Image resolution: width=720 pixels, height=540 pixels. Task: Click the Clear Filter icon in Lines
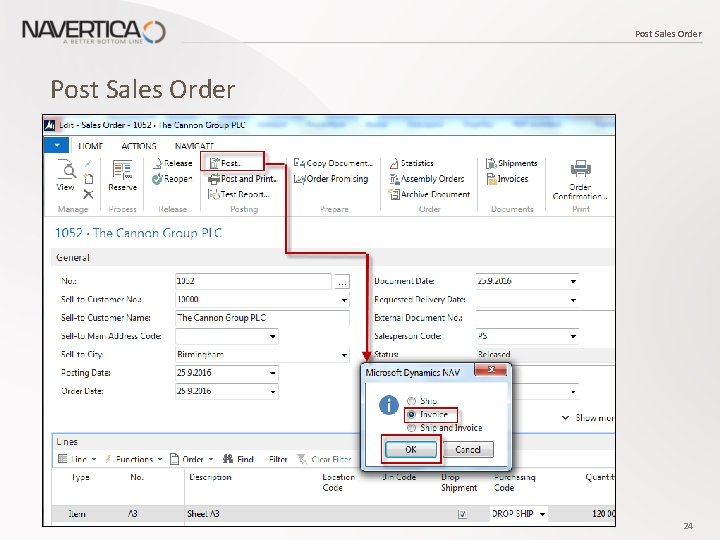(x=302, y=459)
